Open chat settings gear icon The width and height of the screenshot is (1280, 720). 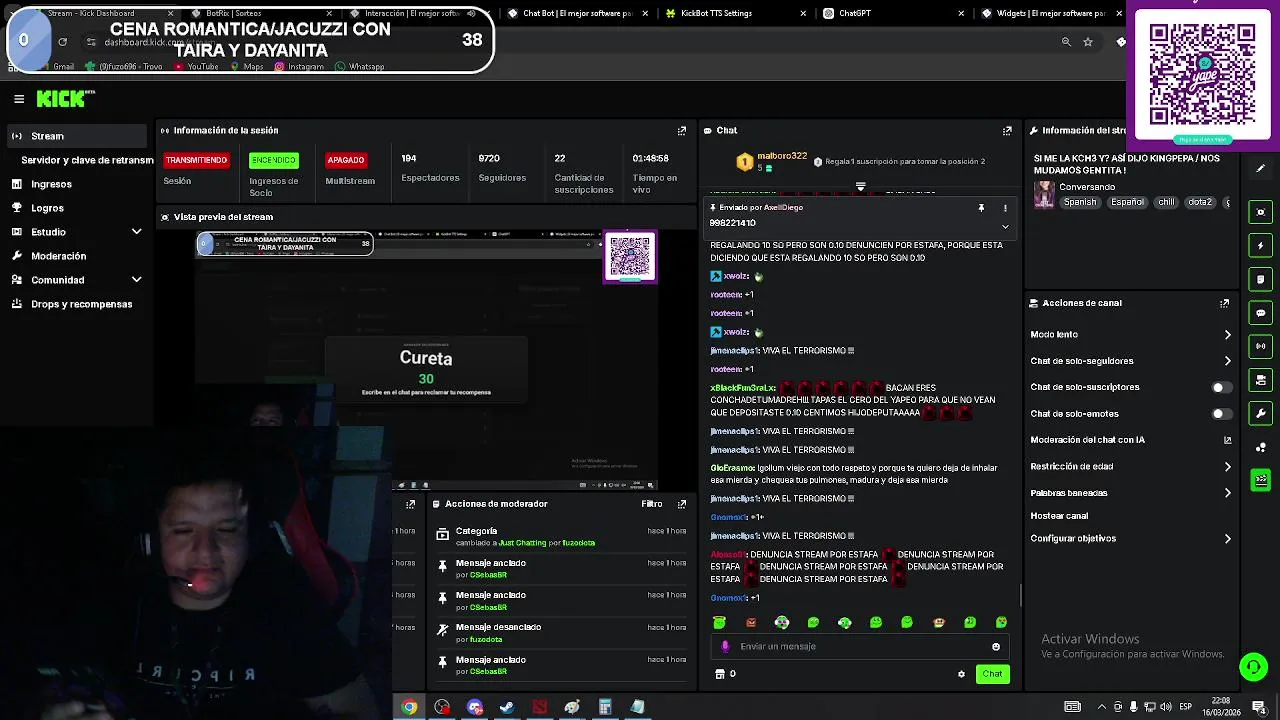click(x=962, y=674)
